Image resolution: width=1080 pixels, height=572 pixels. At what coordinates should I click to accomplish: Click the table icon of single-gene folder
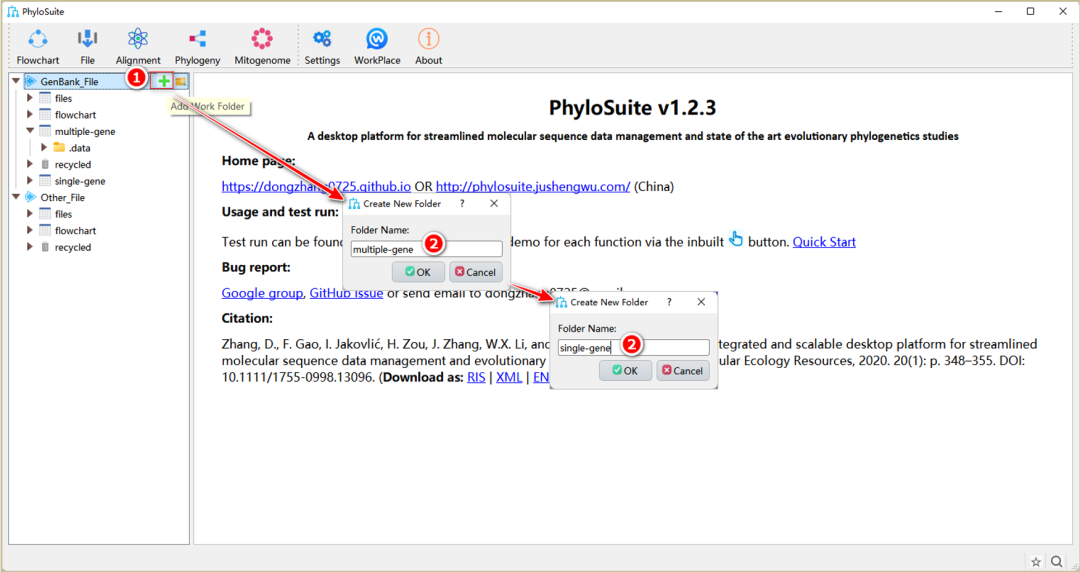[45, 181]
